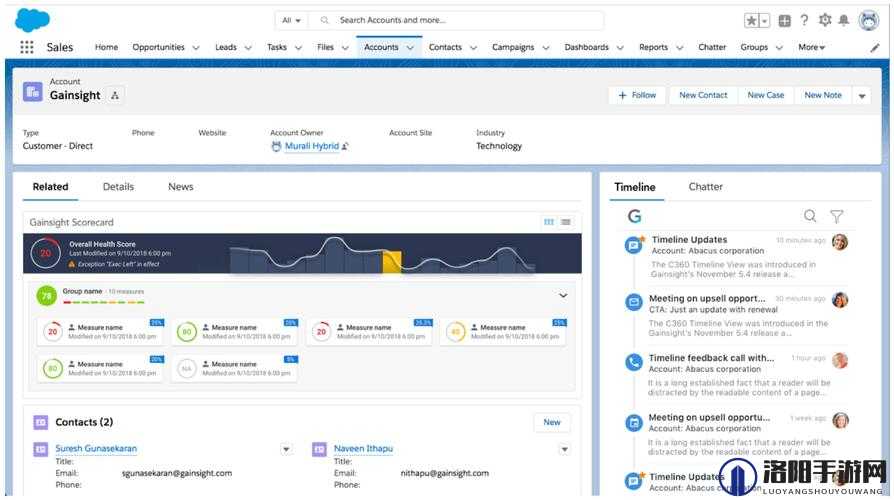Click the yellow highlighted bar in health chart
Screen dimensions: 894x500
tap(392, 262)
